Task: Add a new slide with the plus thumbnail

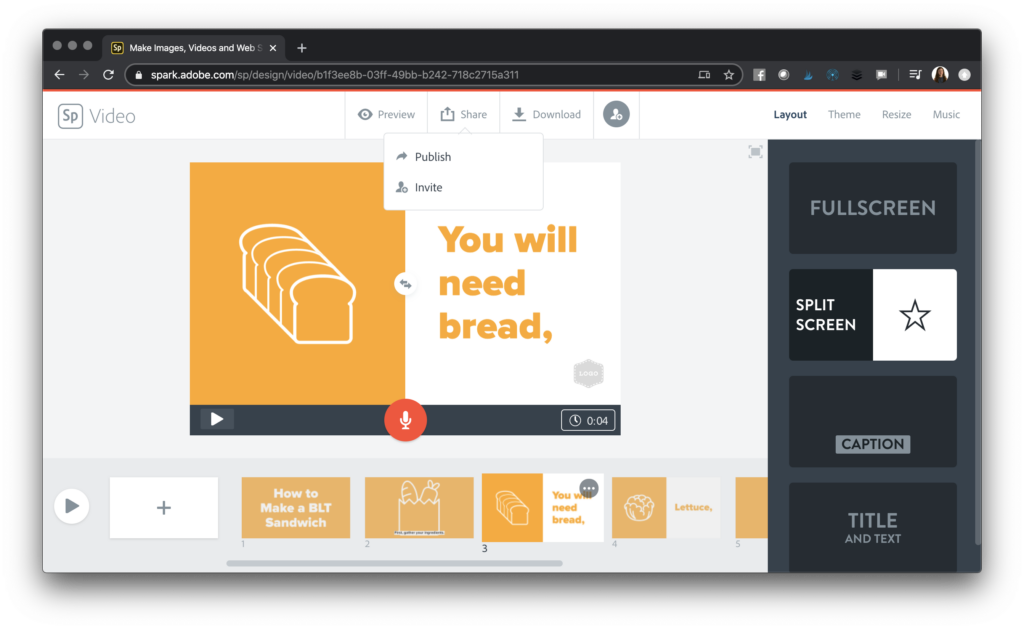Action: [x=163, y=507]
